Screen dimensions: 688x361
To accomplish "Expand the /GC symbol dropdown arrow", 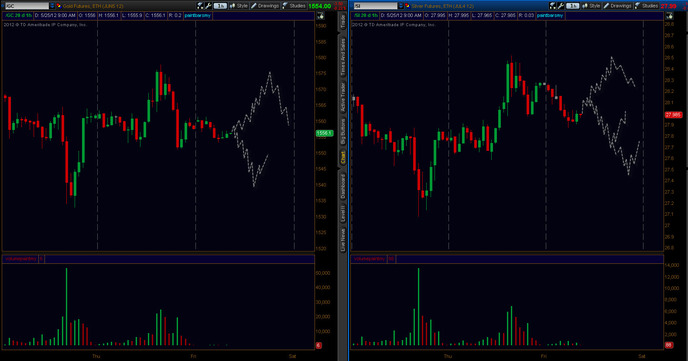I will pos(52,6).
